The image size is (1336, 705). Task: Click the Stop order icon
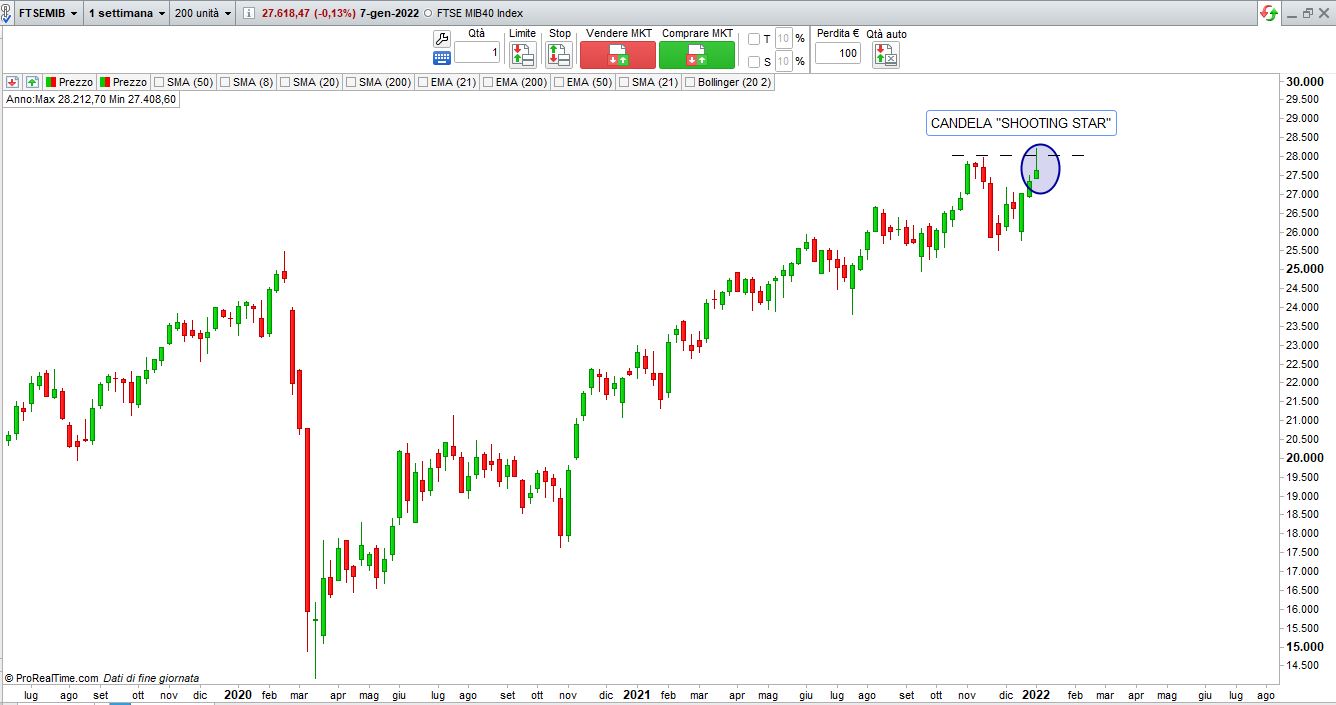click(x=559, y=54)
